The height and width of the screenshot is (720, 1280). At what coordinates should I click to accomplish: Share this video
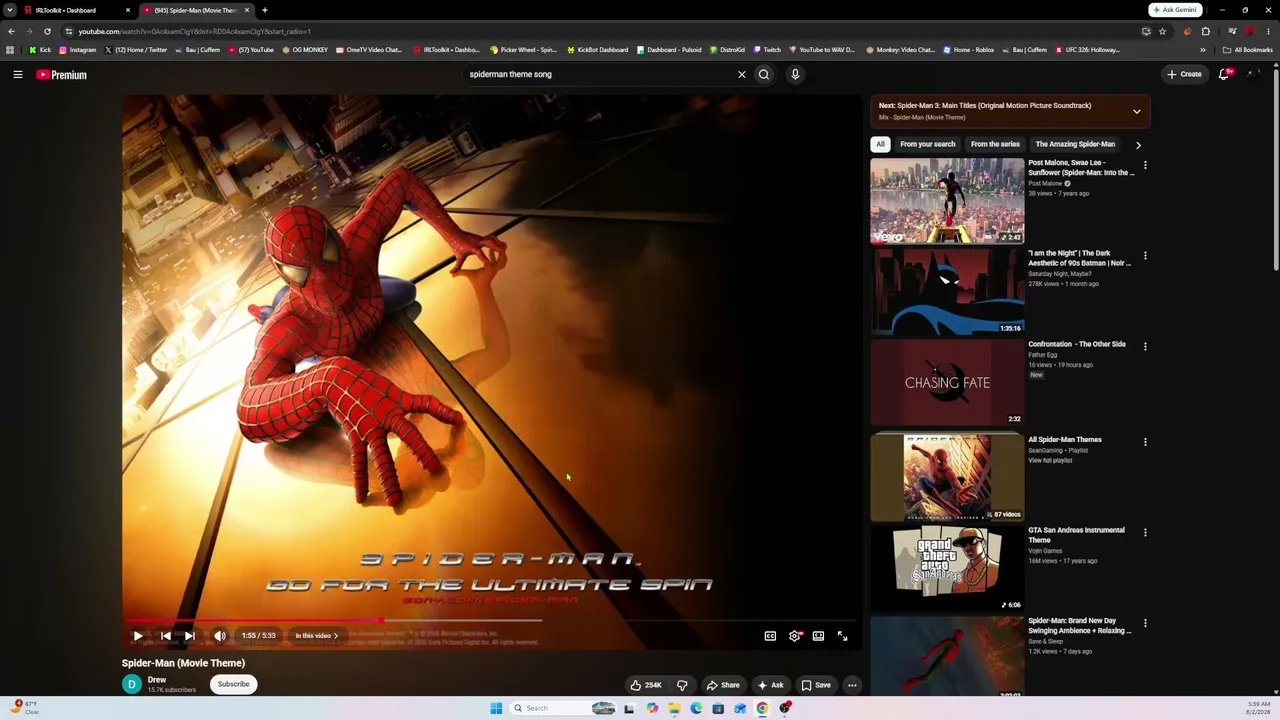click(x=723, y=685)
